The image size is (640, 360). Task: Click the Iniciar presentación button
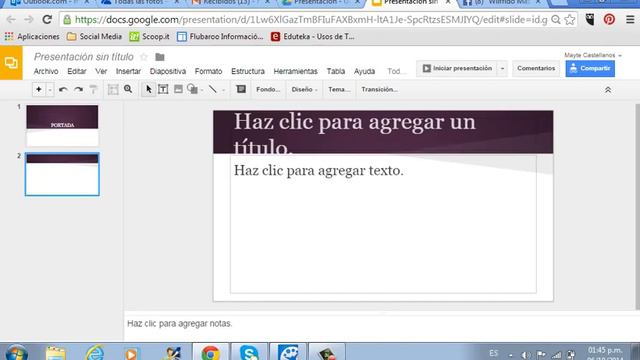tap(457, 68)
